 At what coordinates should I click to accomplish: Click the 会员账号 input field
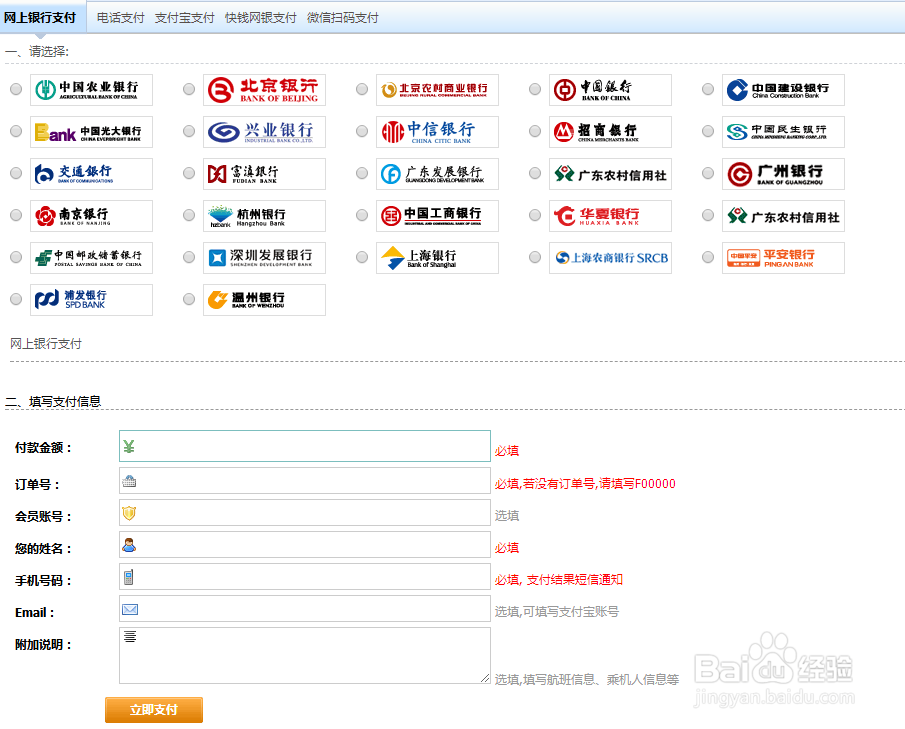point(305,513)
